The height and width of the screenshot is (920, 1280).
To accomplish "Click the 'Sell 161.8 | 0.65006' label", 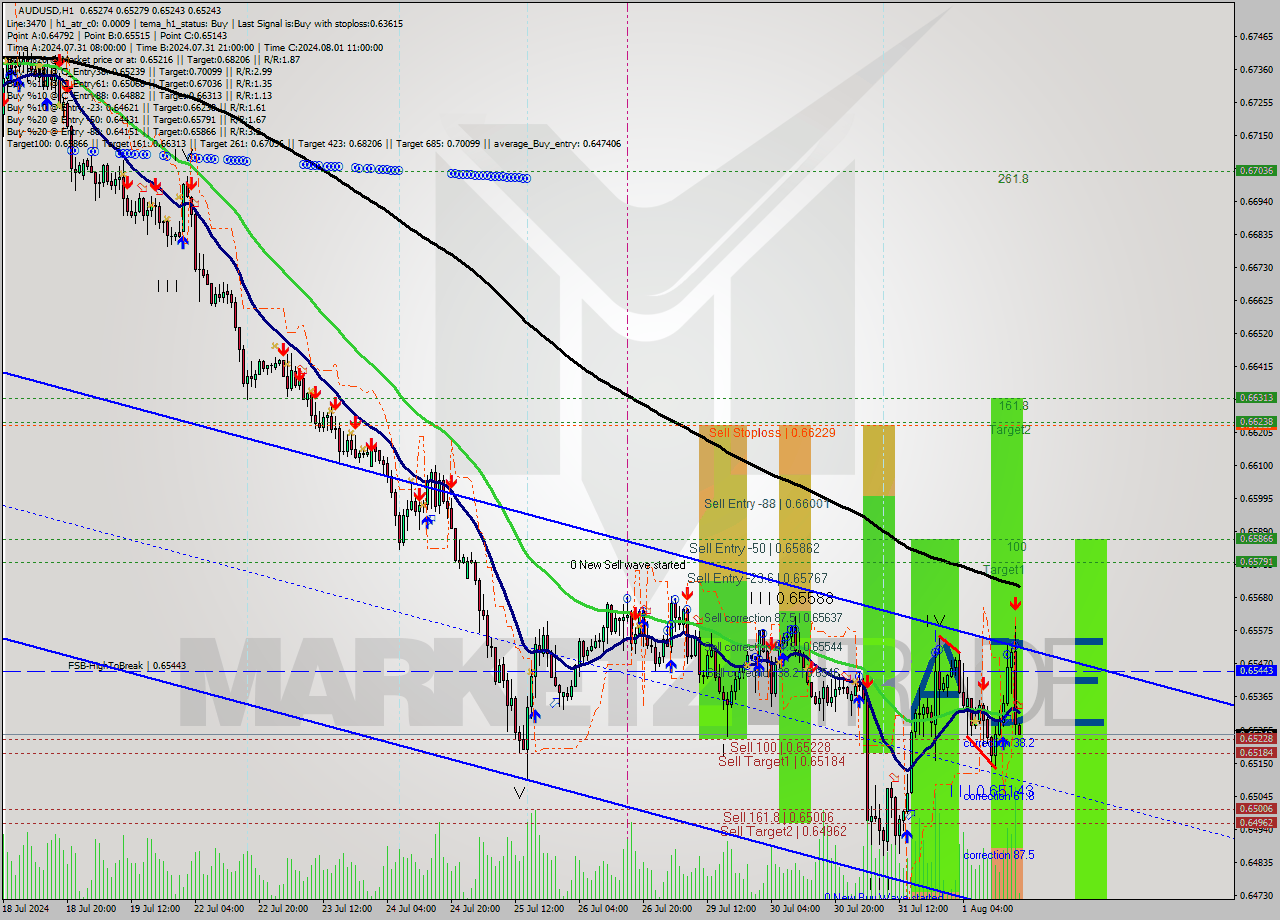I will pyautogui.click(x=778, y=817).
